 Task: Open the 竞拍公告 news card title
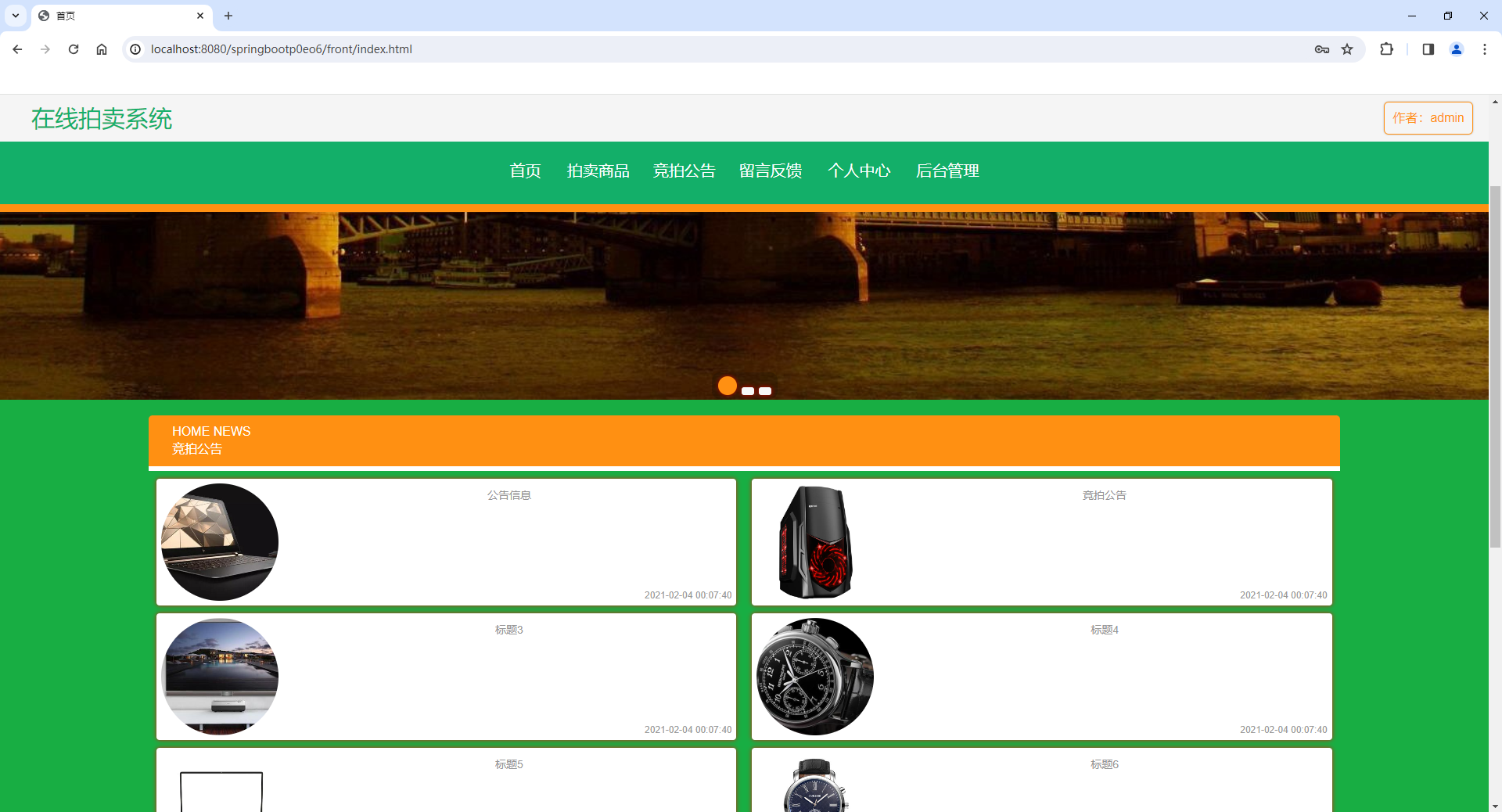pos(1105,495)
